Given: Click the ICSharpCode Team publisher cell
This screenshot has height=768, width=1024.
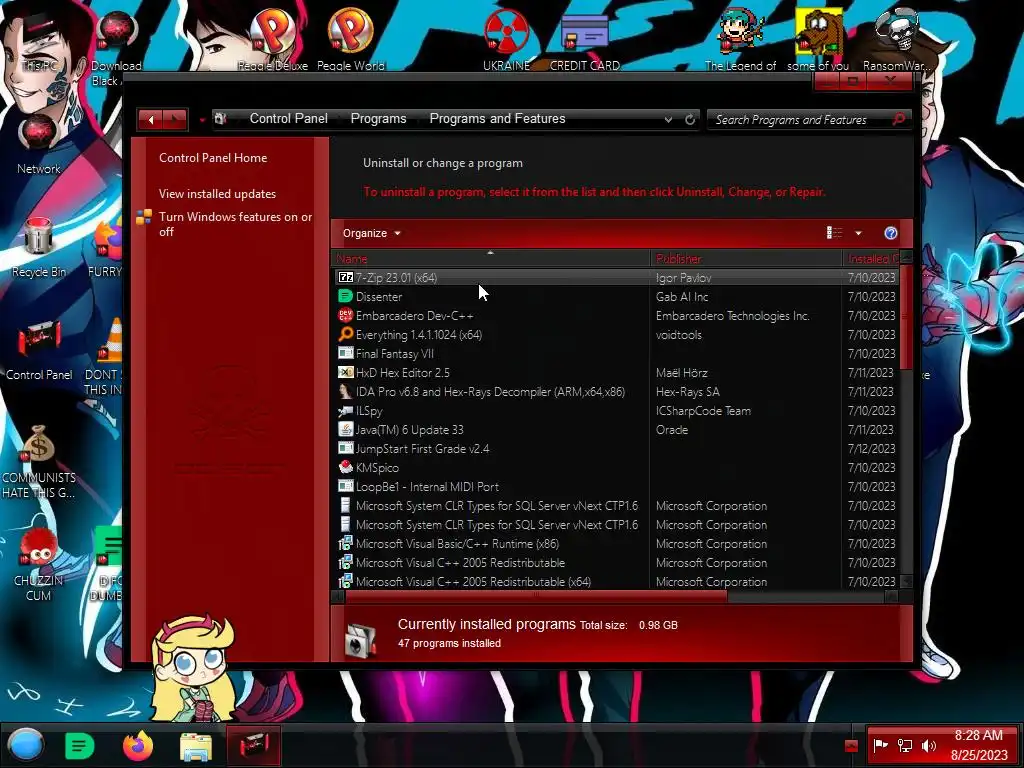Looking at the screenshot, I should pyautogui.click(x=703, y=411).
